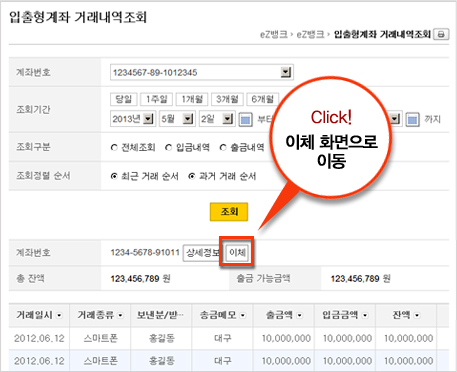Click 스마트폰 in second transaction row
The width and height of the screenshot is (457, 372).
(100, 361)
